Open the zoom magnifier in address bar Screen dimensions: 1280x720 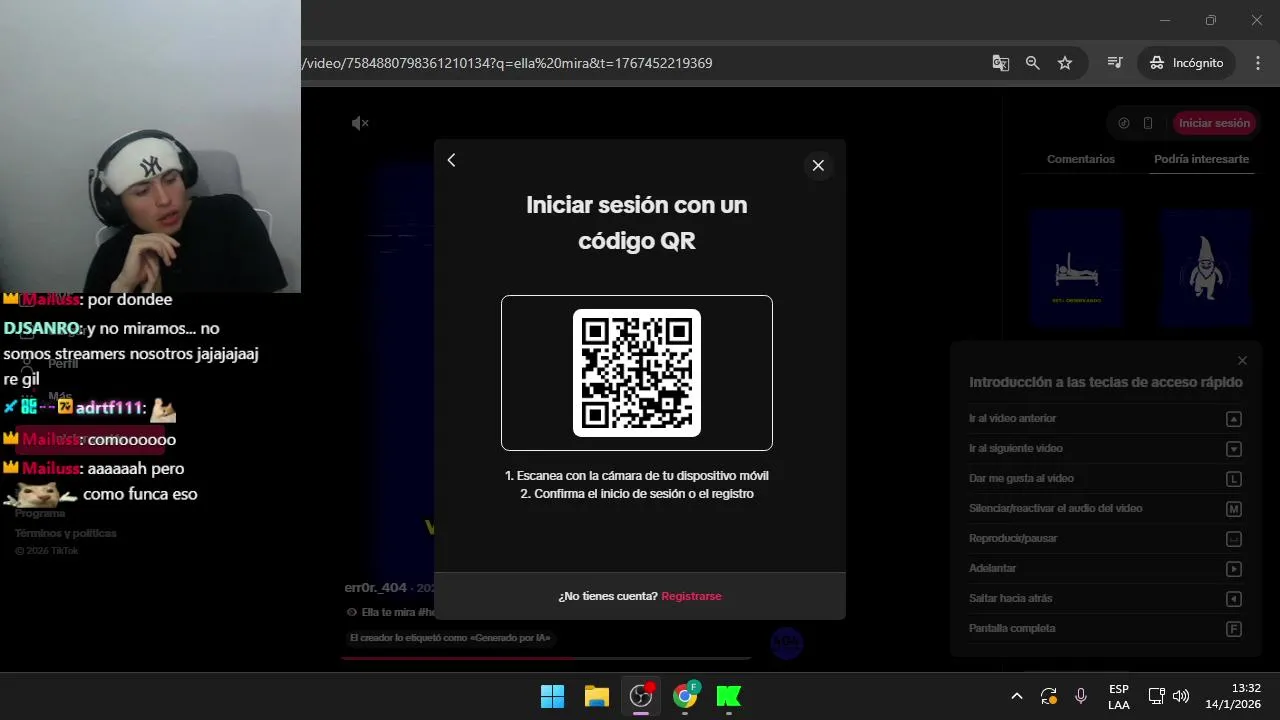(x=1032, y=63)
